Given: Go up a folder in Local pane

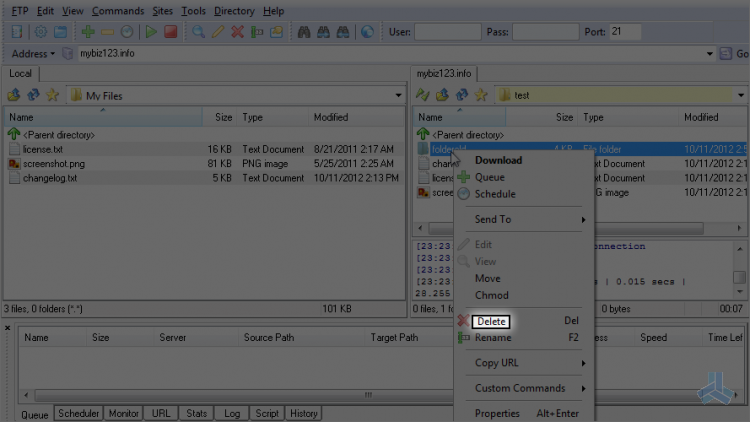Looking at the screenshot, I should [13, 95].
